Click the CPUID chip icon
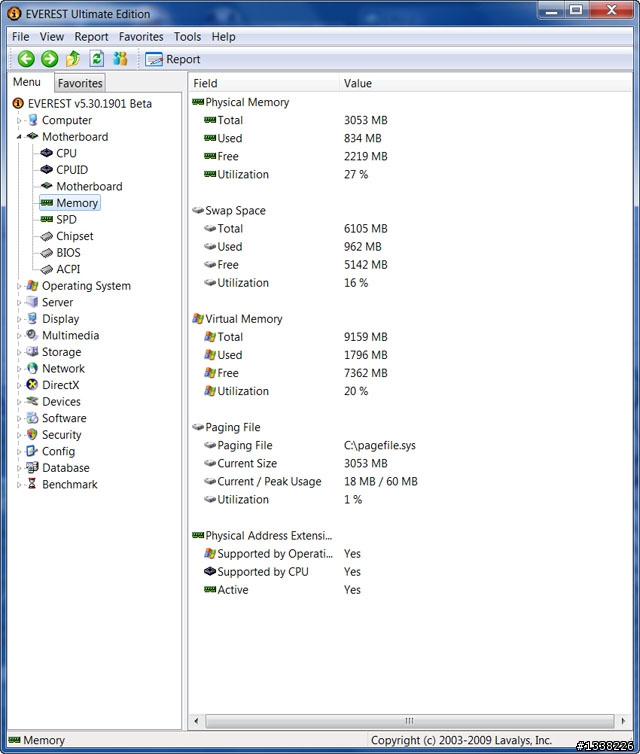Viewport: 640px width, 754px height. 47,169
